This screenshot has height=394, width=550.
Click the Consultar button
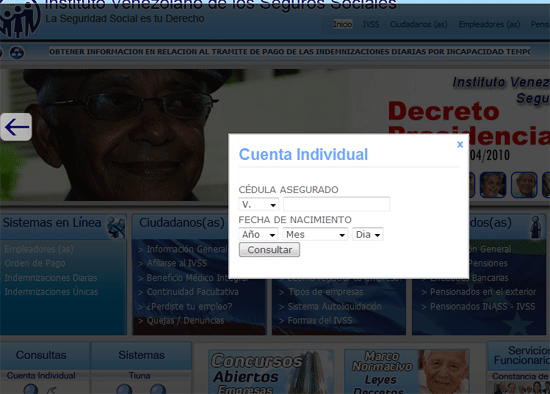(269, 250)
